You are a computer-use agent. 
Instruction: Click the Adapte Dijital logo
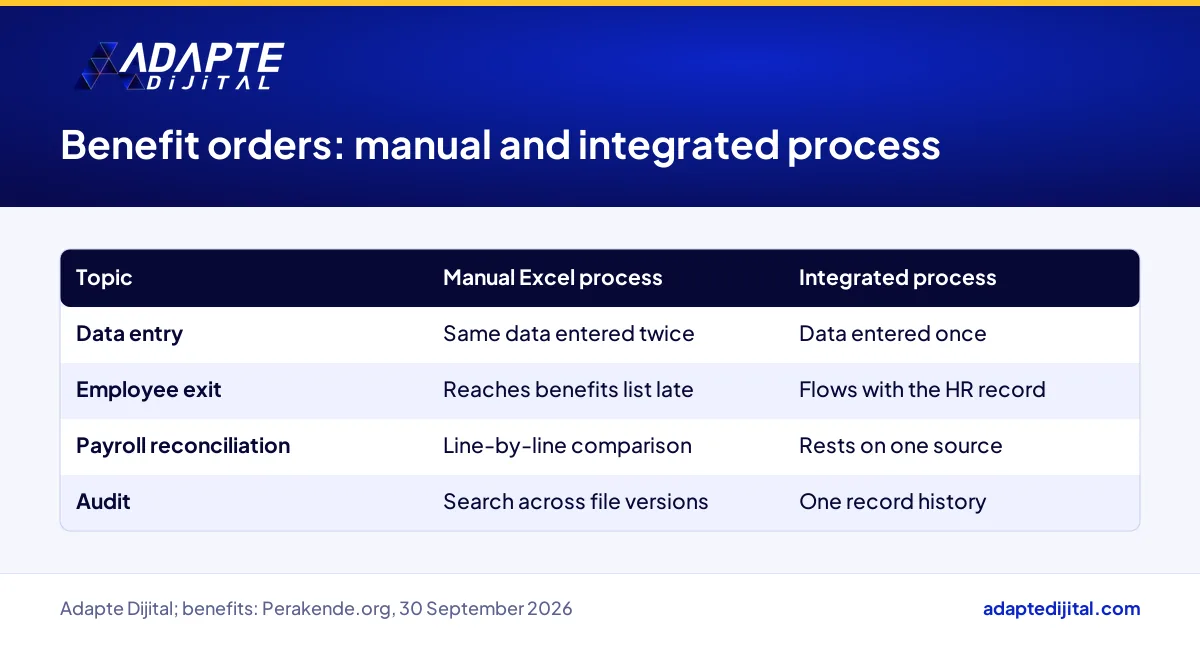point(180,66)
